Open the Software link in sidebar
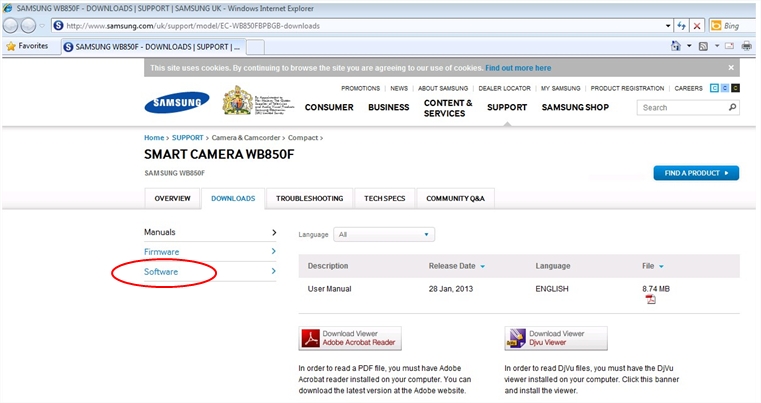 click(x=161, y=272)
